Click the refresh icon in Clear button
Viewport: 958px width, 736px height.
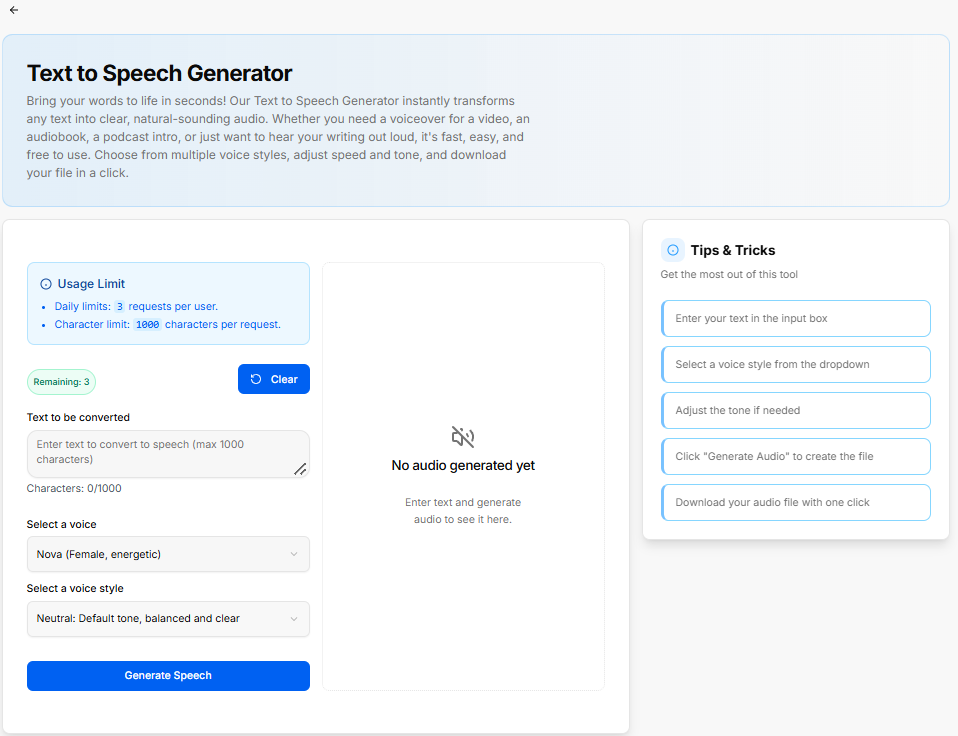(x=256, y=379)
